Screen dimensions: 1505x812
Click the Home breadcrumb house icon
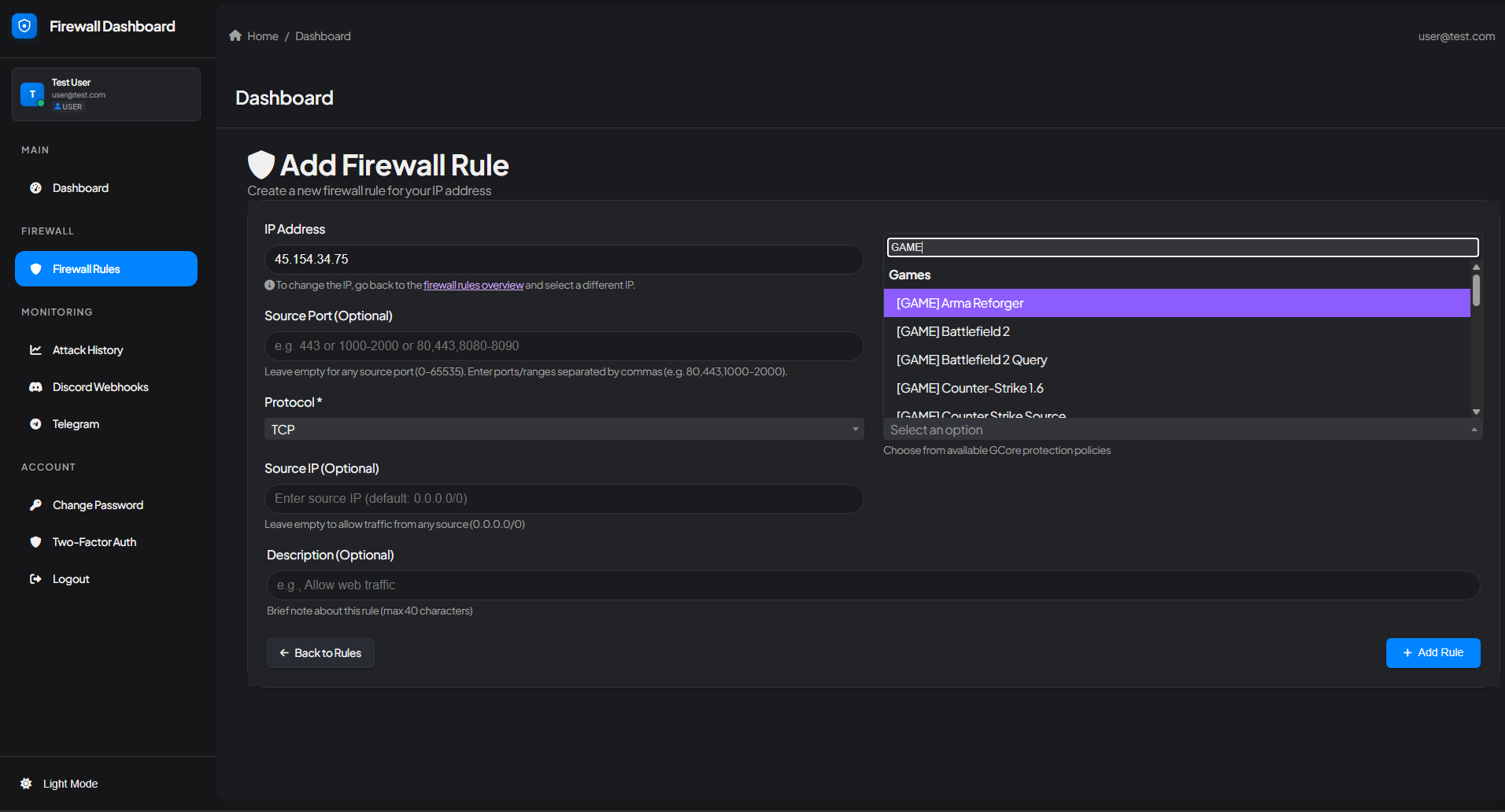pos(235,35)
